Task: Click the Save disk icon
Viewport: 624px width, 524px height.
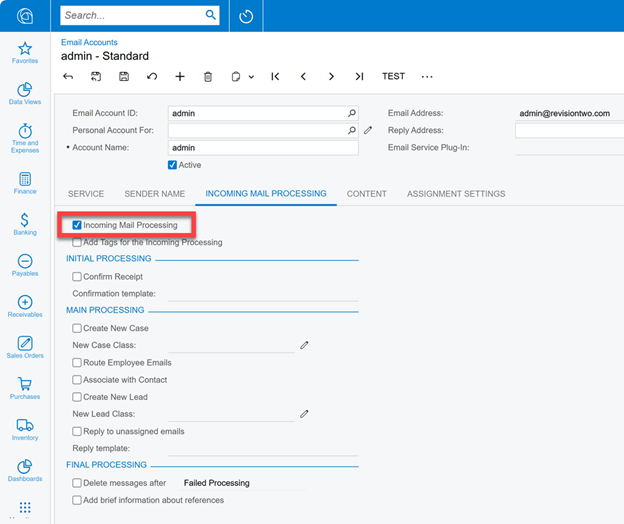Action: 124,76
